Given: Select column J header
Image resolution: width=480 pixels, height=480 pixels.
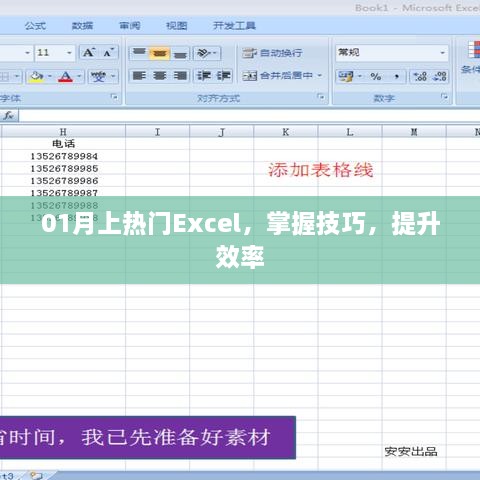Looking at the screenshot, I should point(222,132).
